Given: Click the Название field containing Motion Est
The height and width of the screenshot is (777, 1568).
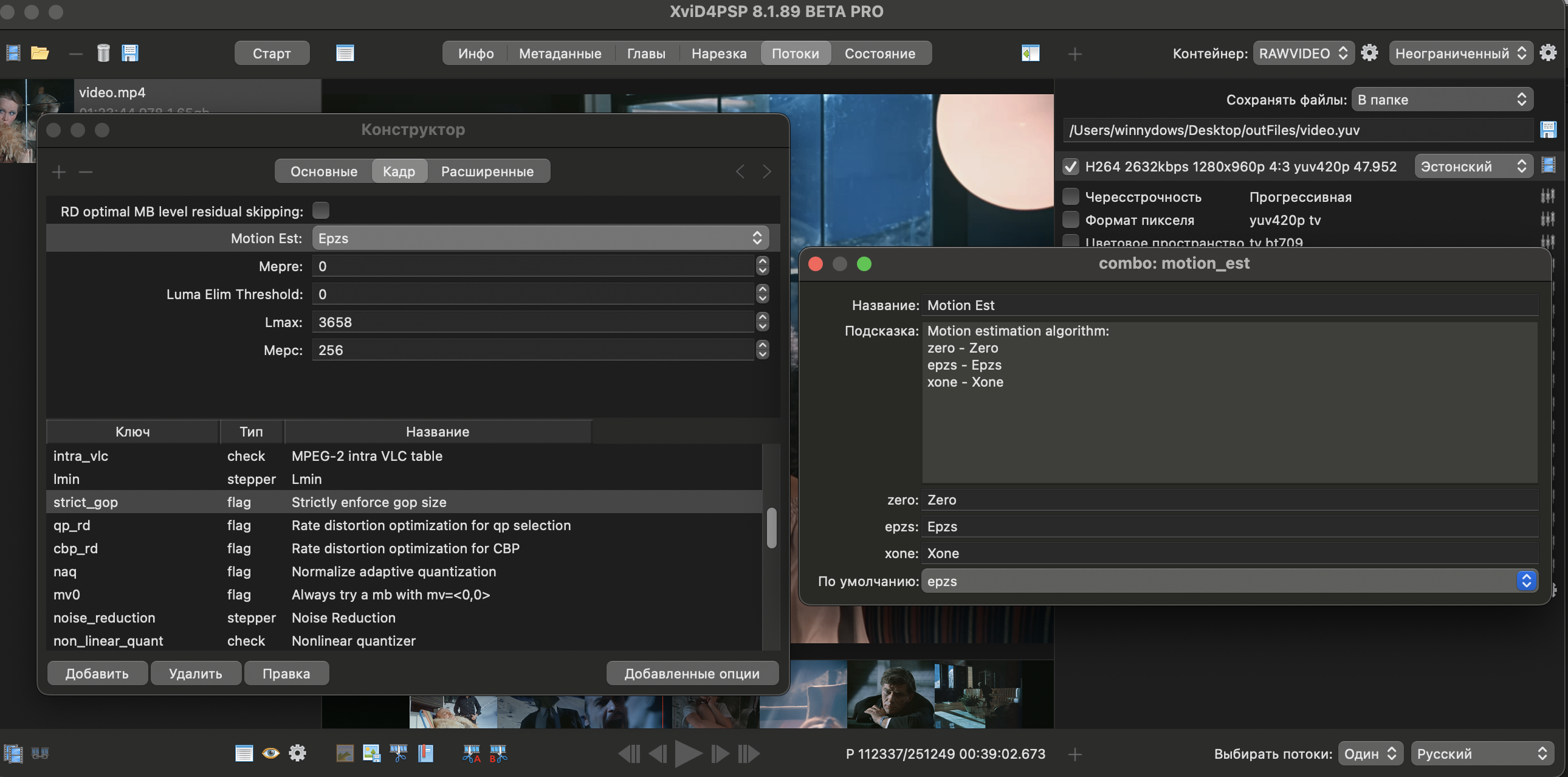Looking at the screenshot, I should coord(1229,305).
